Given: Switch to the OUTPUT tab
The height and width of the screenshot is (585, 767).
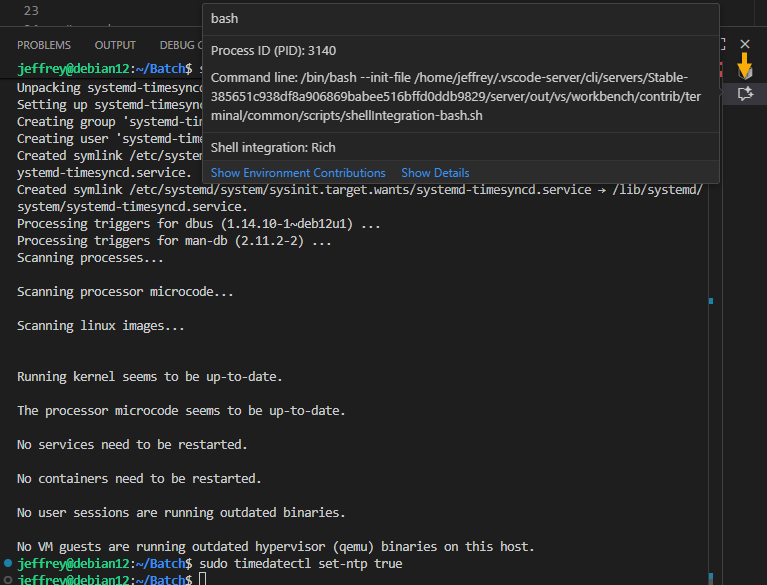Looking at the screenshot, I should (115, 45).
